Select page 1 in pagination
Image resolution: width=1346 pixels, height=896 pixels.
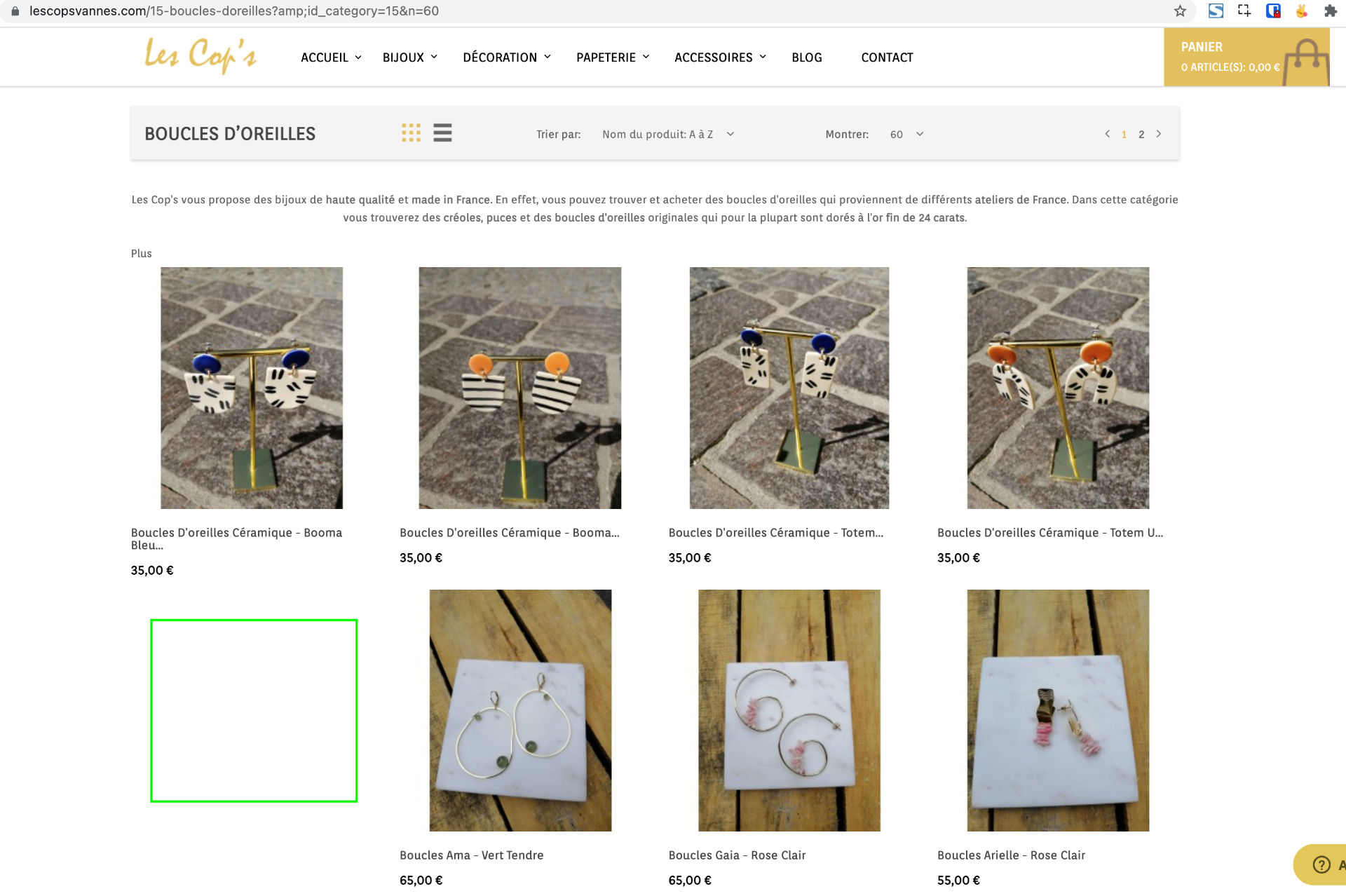[x=1124, y=135]
